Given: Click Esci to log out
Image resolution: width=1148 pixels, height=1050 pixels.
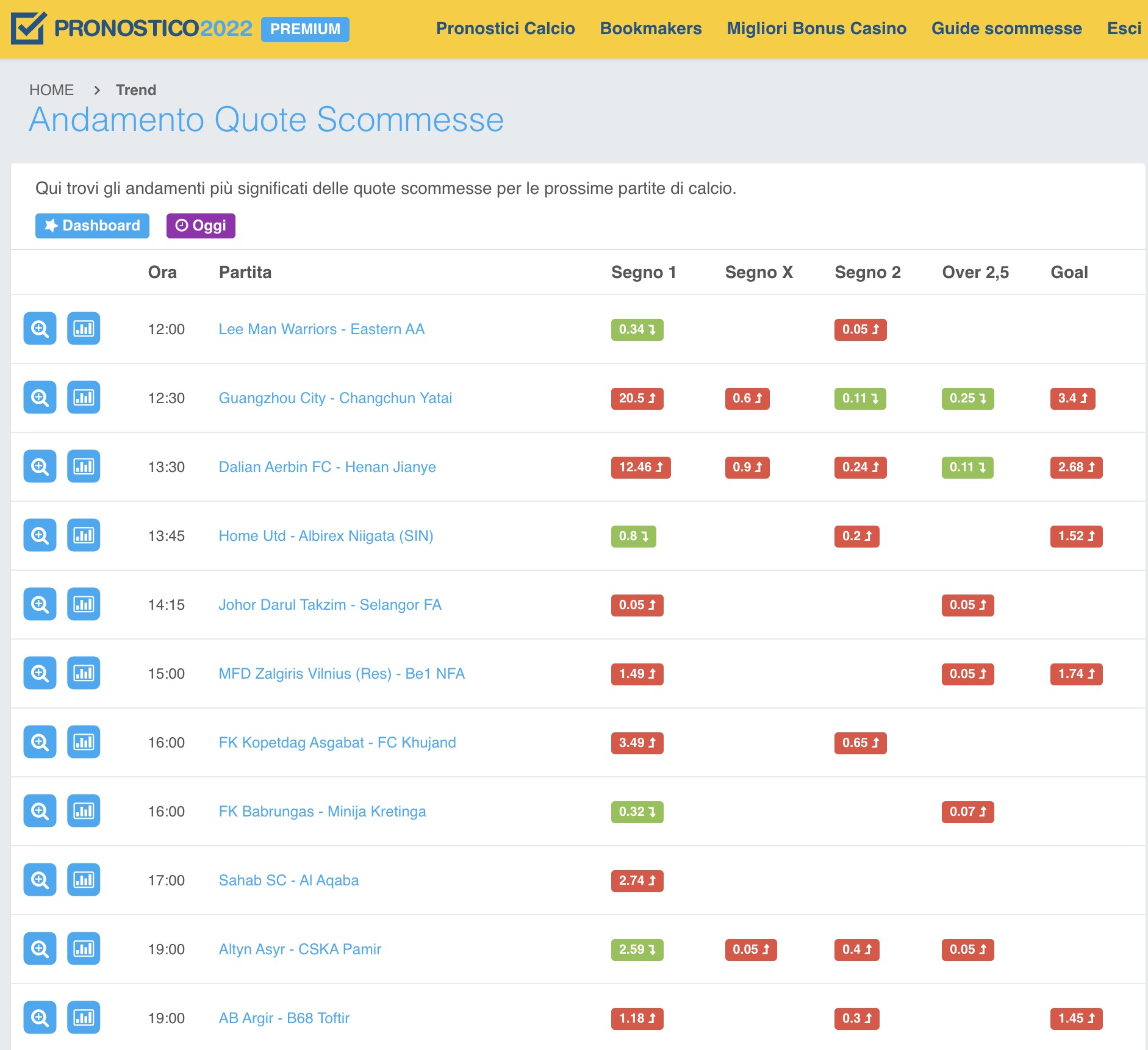Looking at the screenshot, I should pos(1124,29).
